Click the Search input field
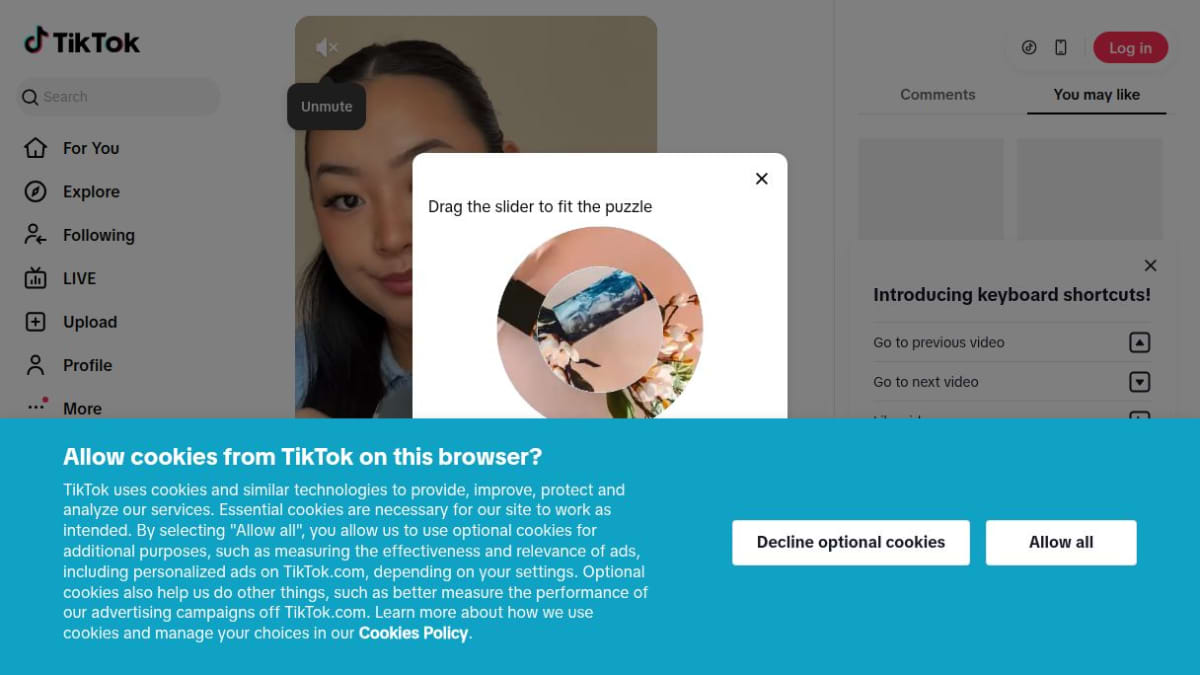 pos(118,97)
